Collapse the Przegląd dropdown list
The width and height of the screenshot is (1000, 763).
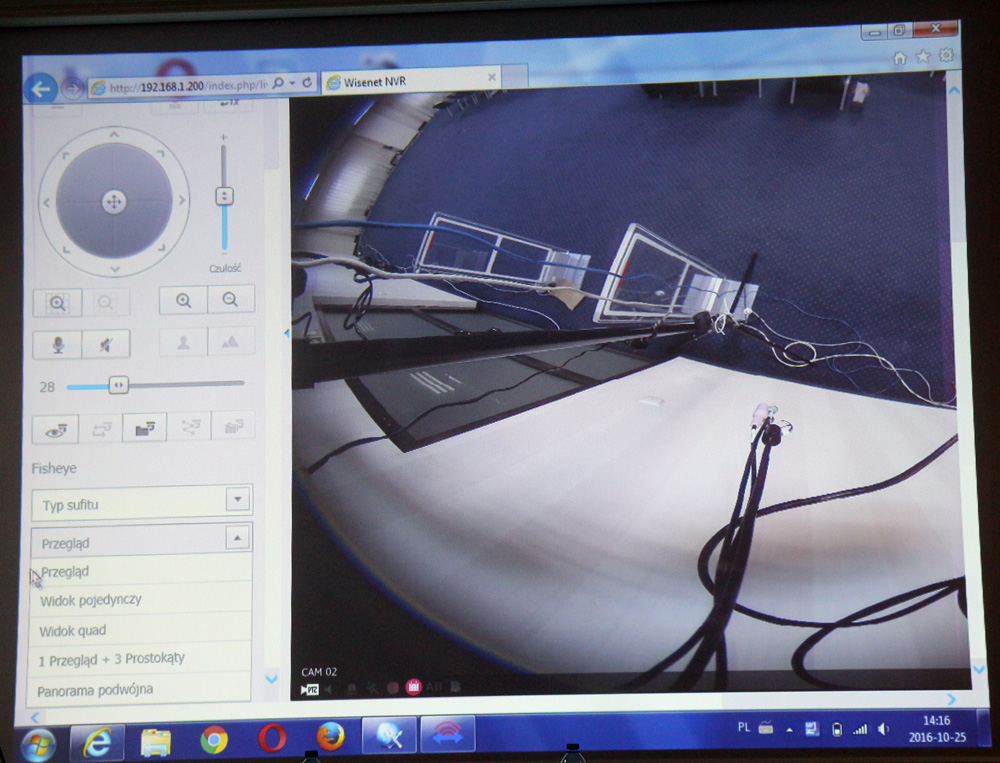click(x=238, y=539)
